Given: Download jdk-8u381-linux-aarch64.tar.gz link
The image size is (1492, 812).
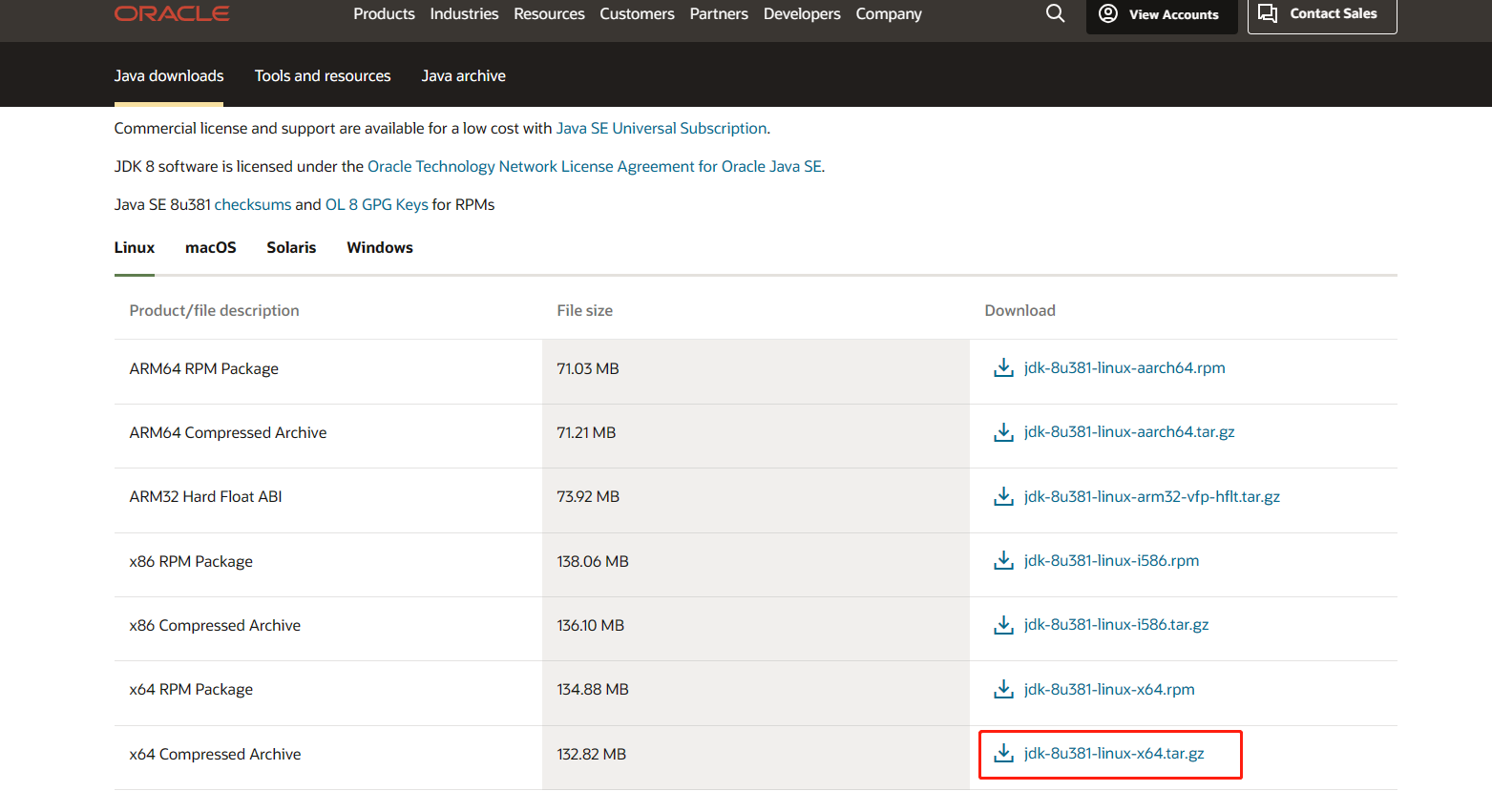Looking at the screenshot, I should pyautogui.click(x=1129, y=432).
